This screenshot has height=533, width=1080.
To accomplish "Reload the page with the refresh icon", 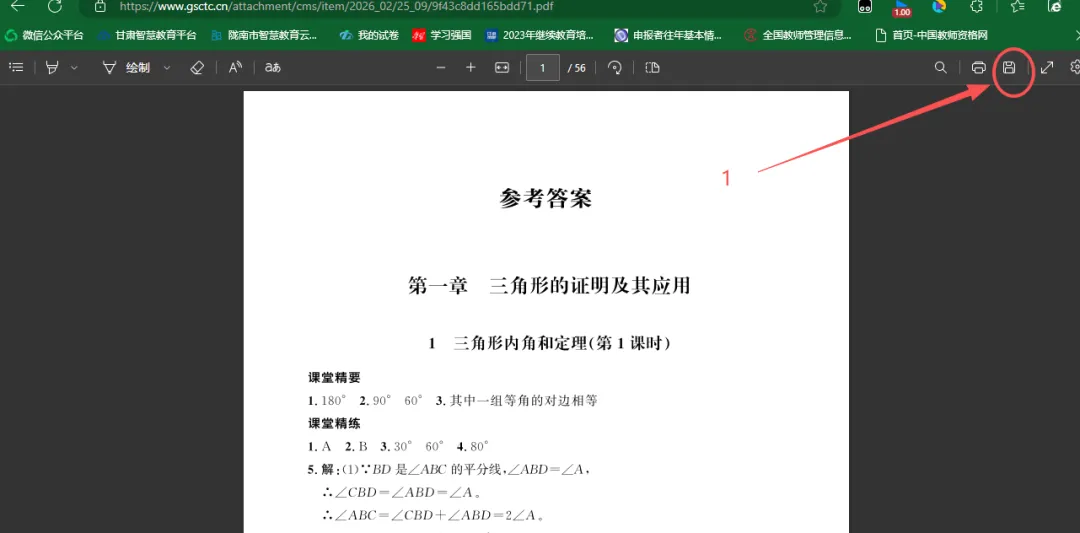I will coord(55,6).
